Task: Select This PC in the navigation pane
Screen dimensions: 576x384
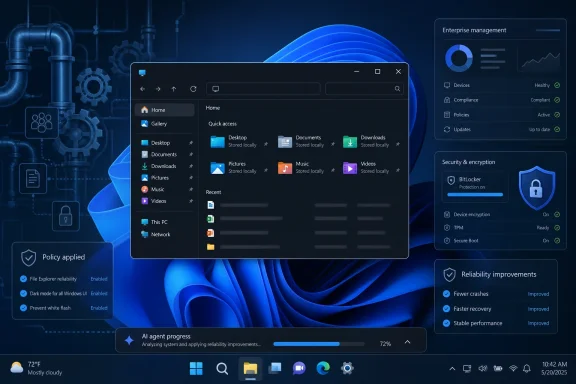Action: (x=165, y=222)
